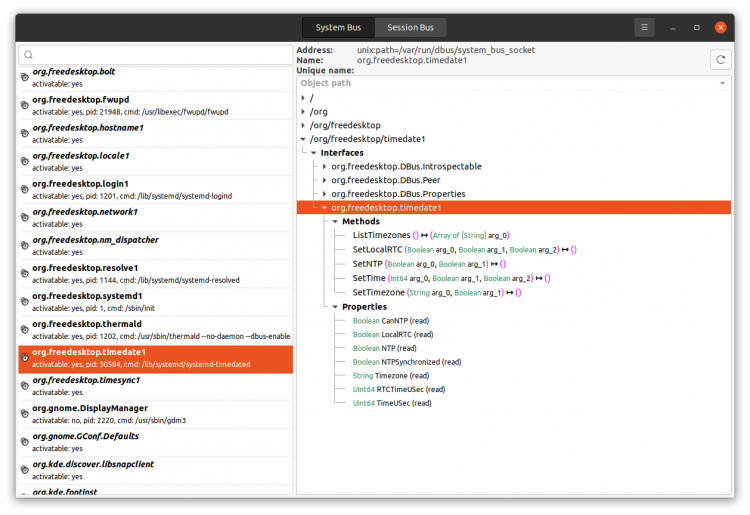
Task: Click the gear icon beside org.freedesktop.systemd1
Action: click(x=25, y=301)
